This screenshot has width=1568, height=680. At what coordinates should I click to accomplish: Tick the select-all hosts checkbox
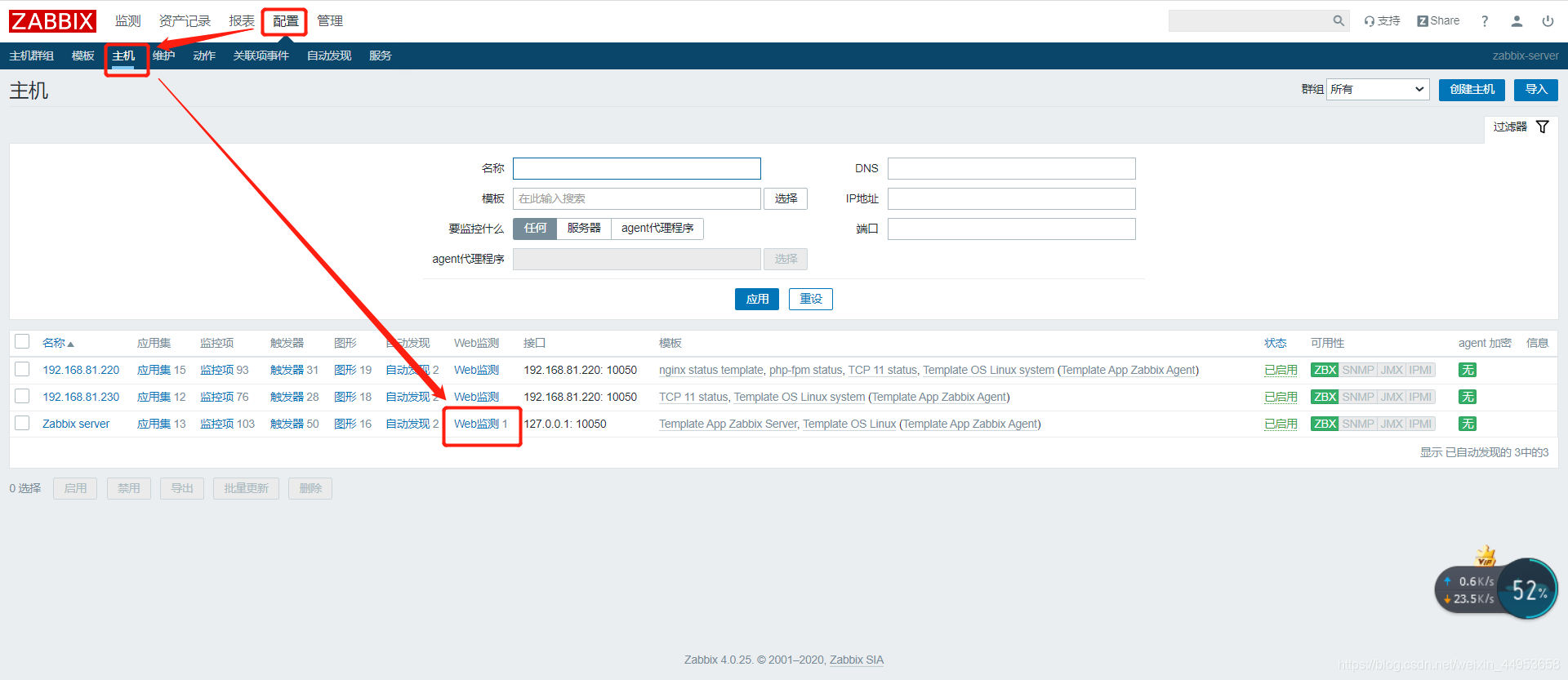coord(22,342)
